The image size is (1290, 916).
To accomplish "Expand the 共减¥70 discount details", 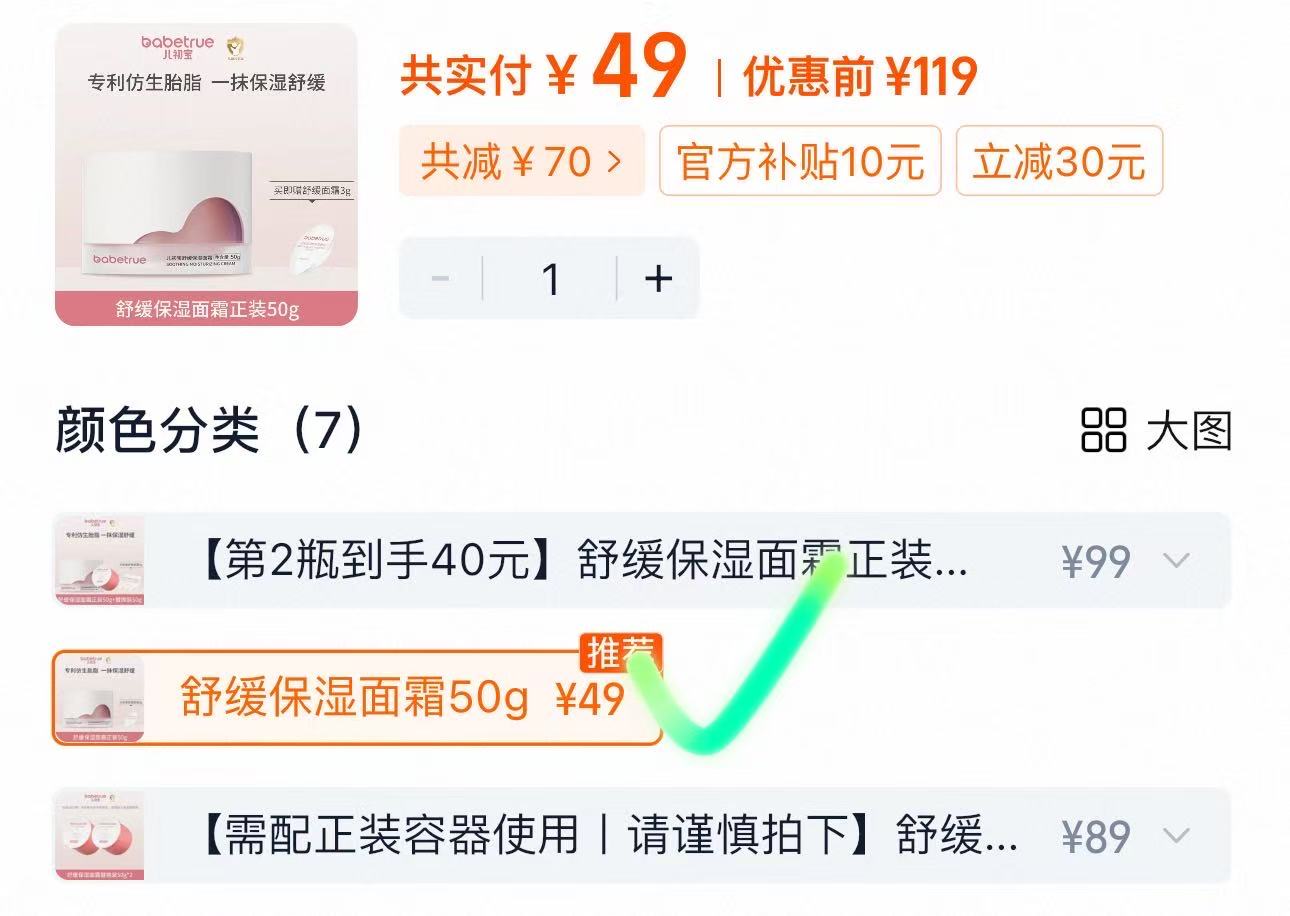I will coord(521,162).
